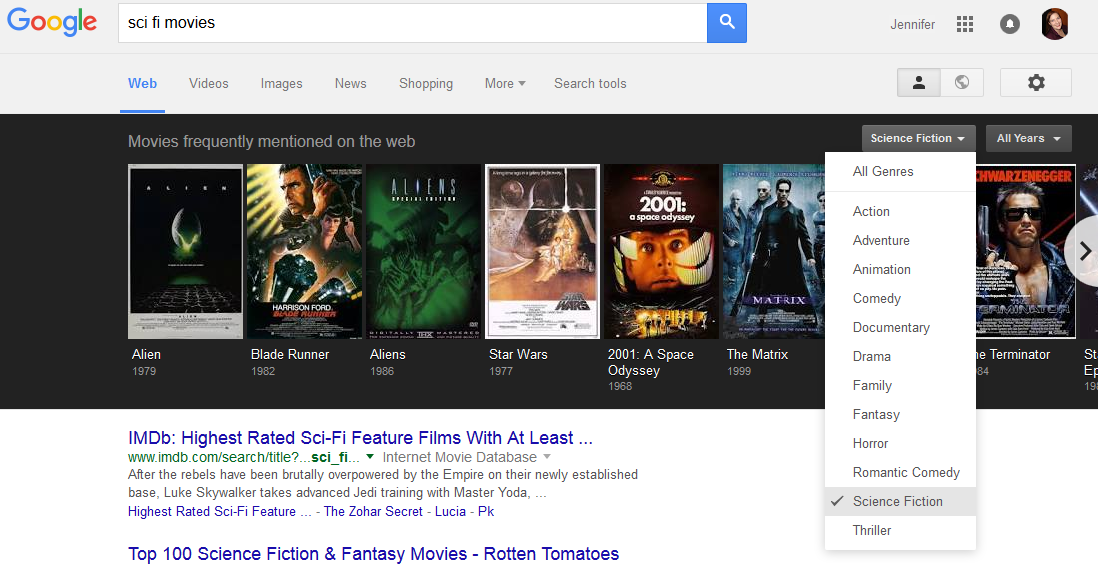This screenshot has height=564, width=1098.
Task: Choose Horror from the genre list
Action: coord(870,444)
